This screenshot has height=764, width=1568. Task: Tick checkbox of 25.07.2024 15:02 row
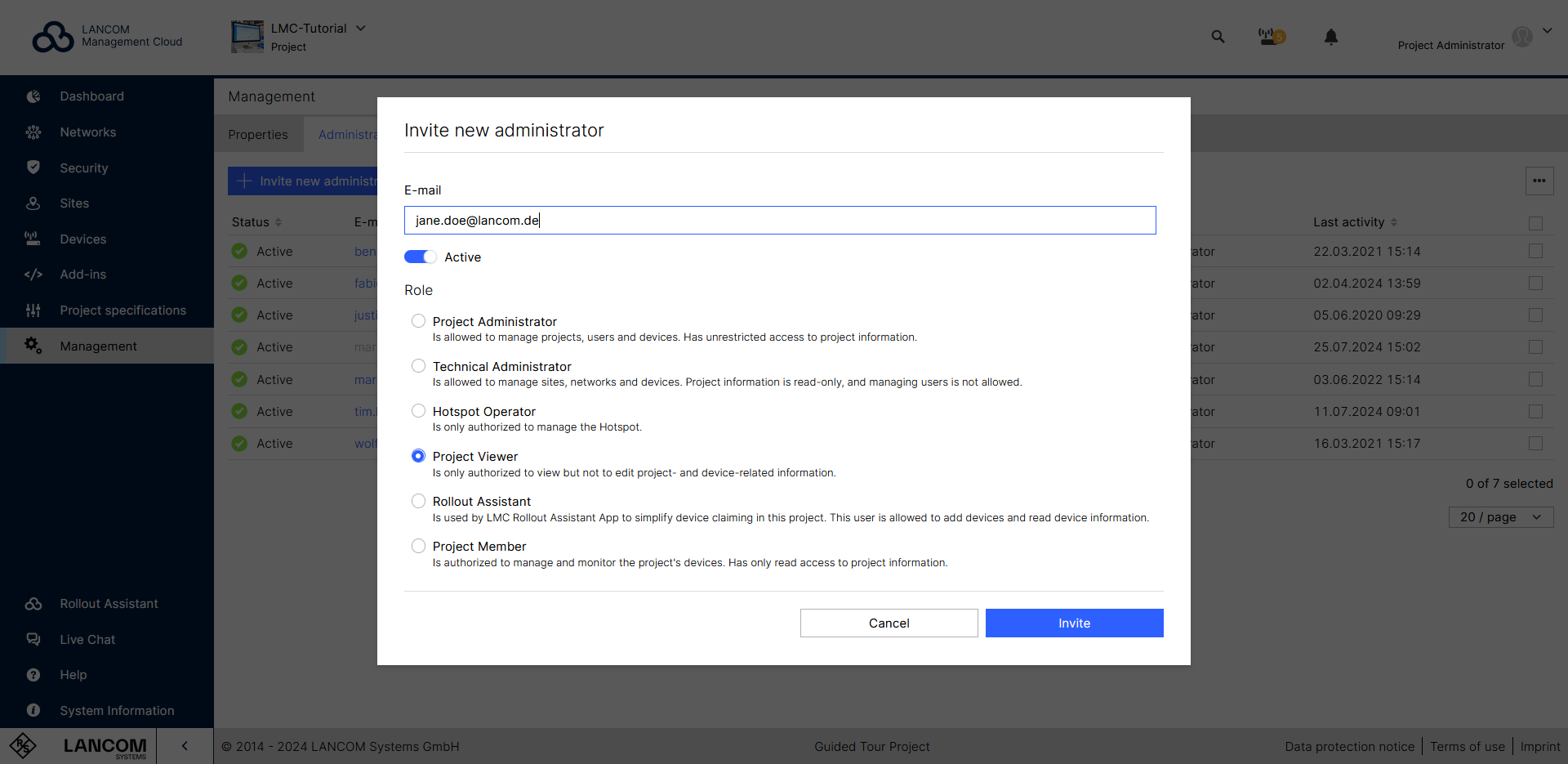tap(1535, 347)
